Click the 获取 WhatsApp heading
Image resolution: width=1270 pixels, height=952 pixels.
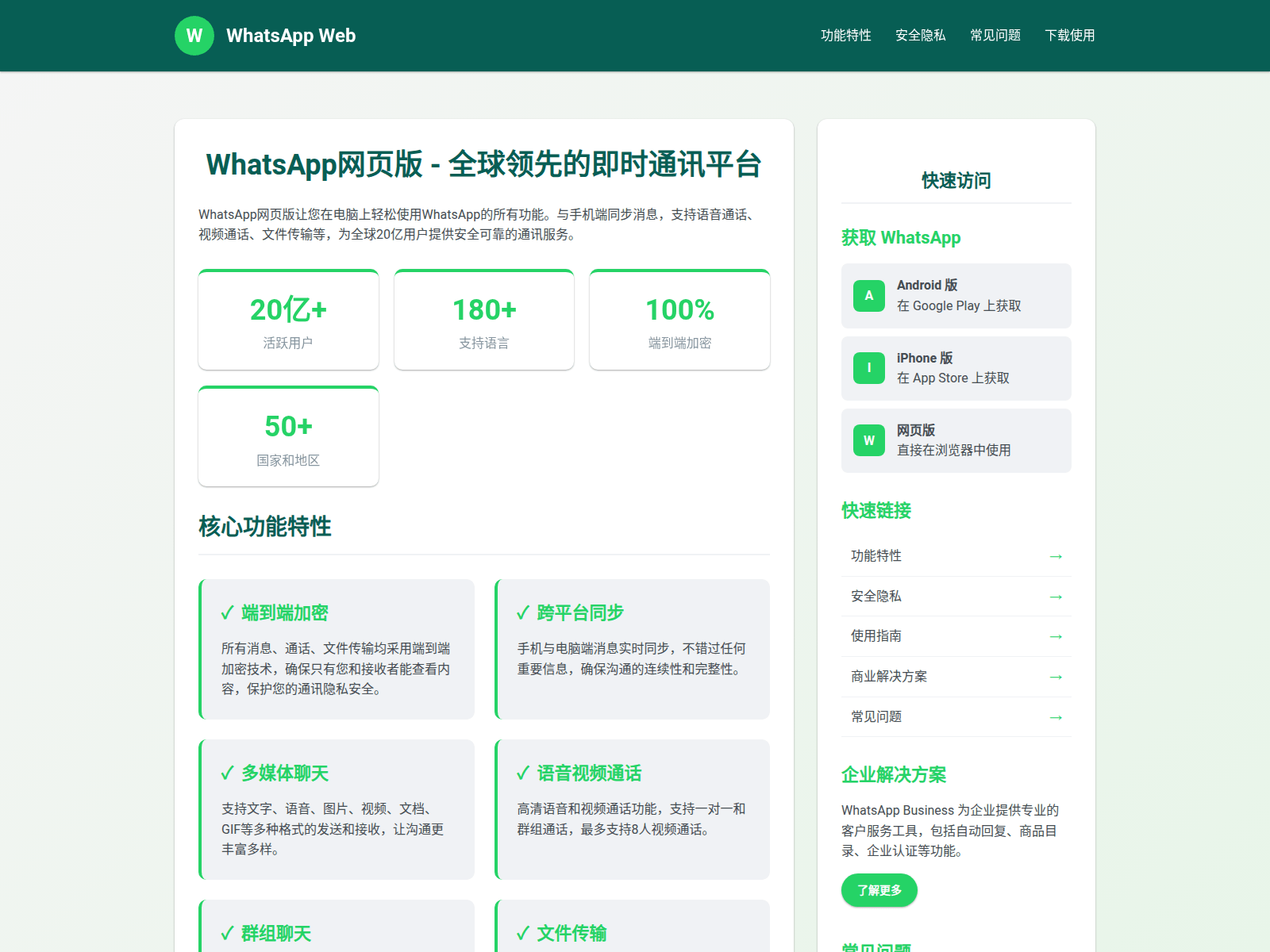pos(901,238)
